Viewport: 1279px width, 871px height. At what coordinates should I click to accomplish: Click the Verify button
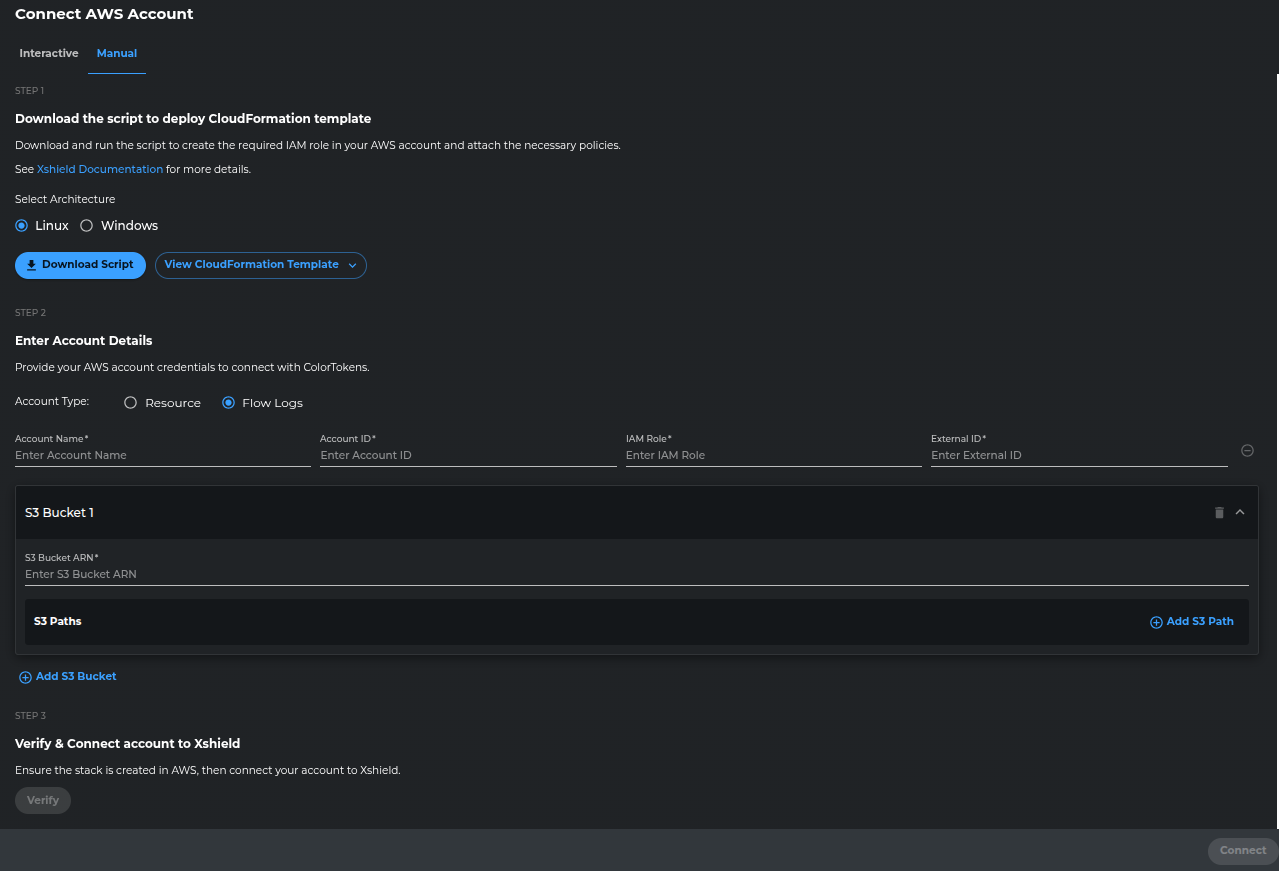(x=43, y=801)
